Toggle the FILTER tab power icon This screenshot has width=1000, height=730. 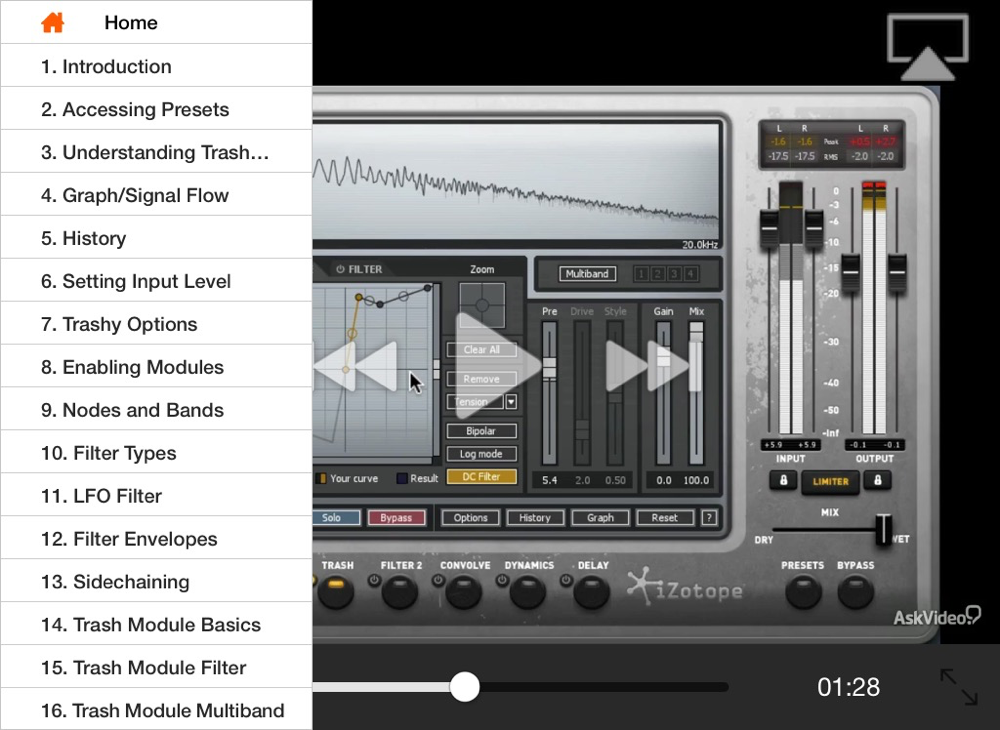click(x=340, y=269)
